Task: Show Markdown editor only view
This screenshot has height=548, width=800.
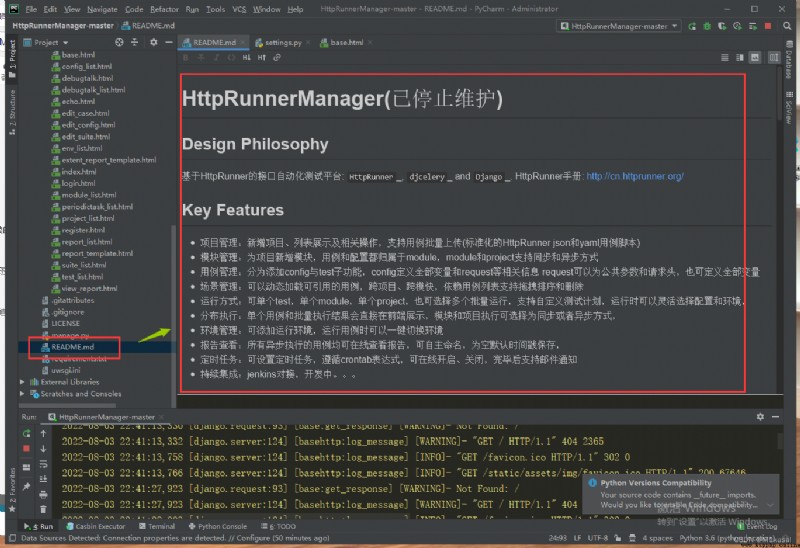Action: pyautogui.click(x=724, y=58)
